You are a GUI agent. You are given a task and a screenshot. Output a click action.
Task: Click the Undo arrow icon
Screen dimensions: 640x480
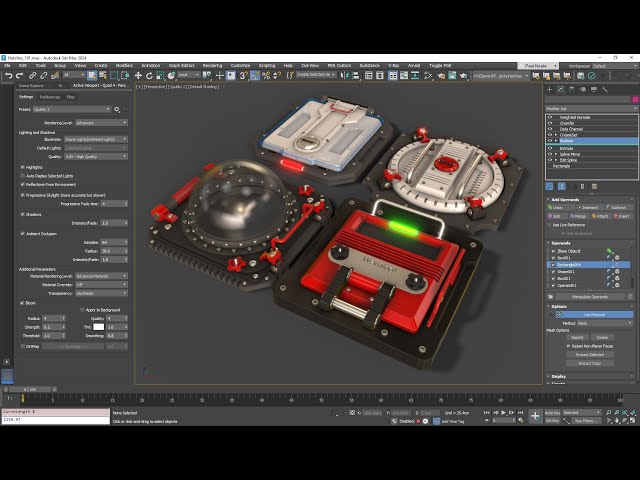(9, 76)
